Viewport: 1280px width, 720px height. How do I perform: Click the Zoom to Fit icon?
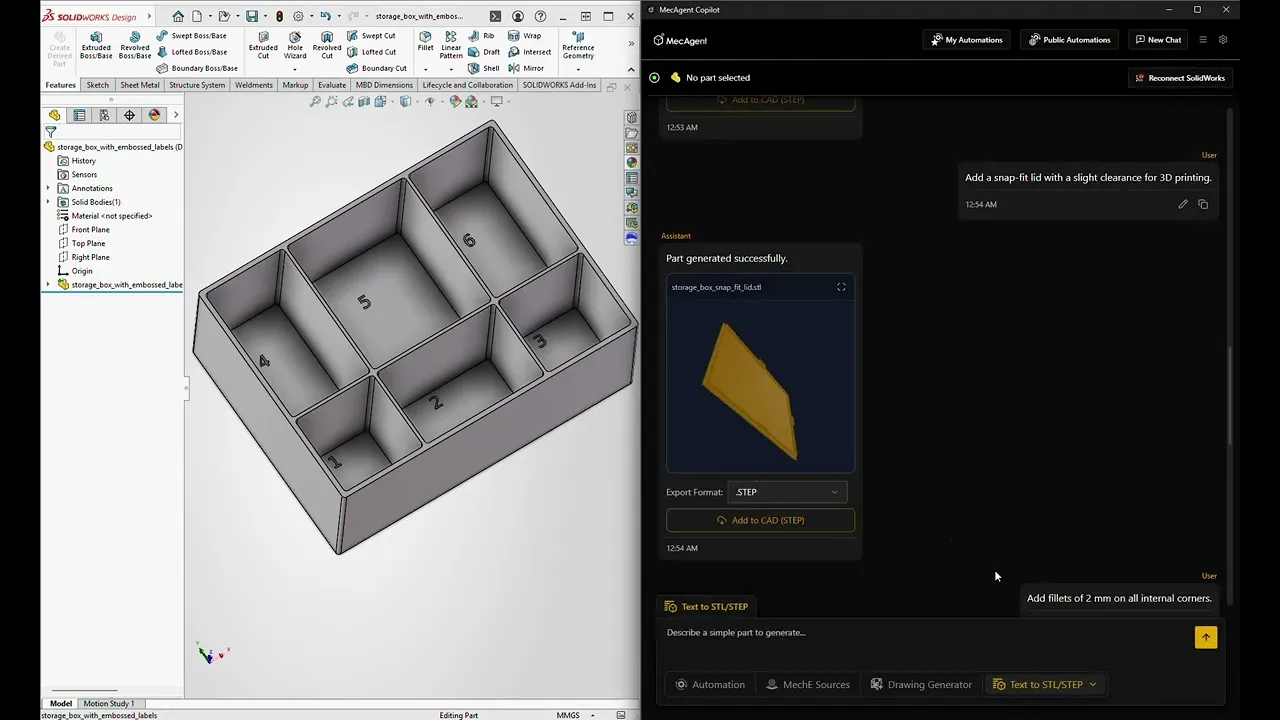[x=315, y=101]
